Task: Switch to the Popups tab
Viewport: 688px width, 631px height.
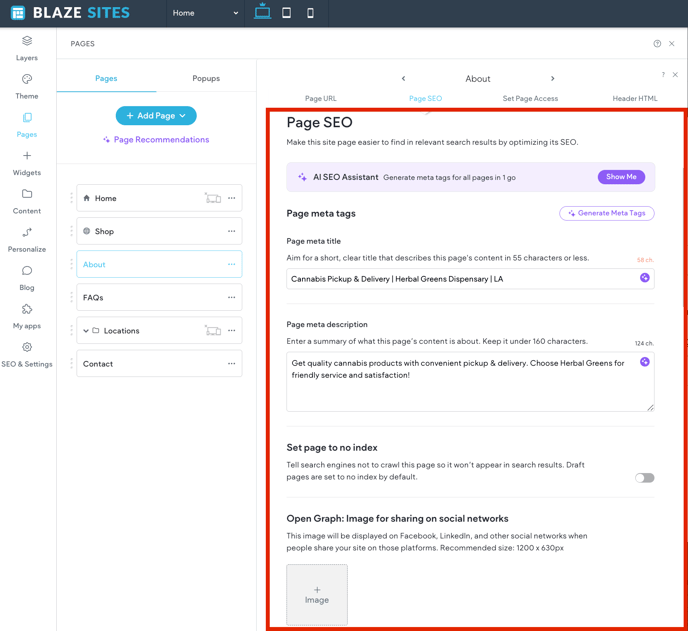Action: [x=206, y=78]
